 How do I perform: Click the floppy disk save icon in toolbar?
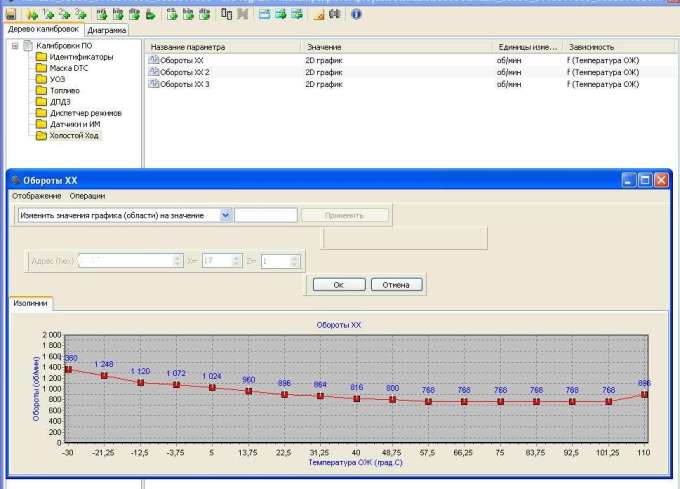(x=12, y=15)
